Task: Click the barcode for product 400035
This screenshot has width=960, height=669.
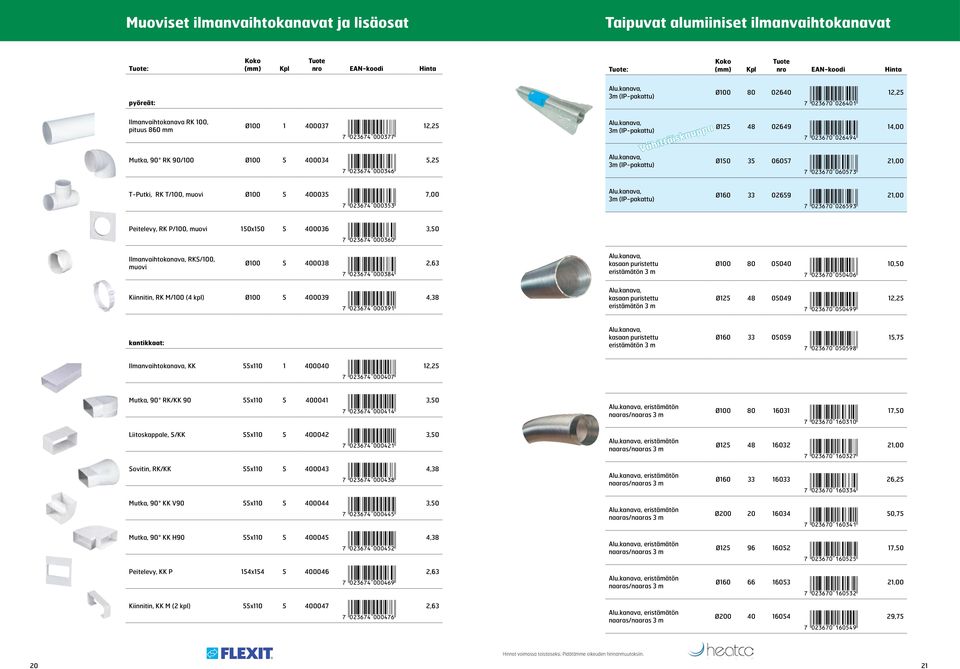Action: click(x=369, y=198)
